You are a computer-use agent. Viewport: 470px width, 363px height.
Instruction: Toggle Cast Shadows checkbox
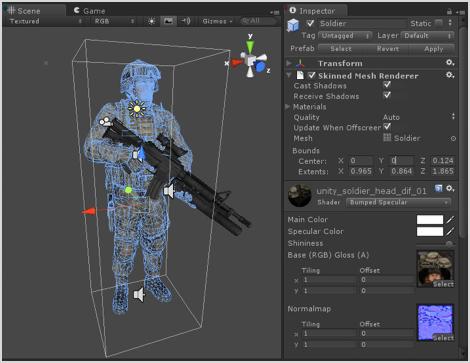coord(387,85)
